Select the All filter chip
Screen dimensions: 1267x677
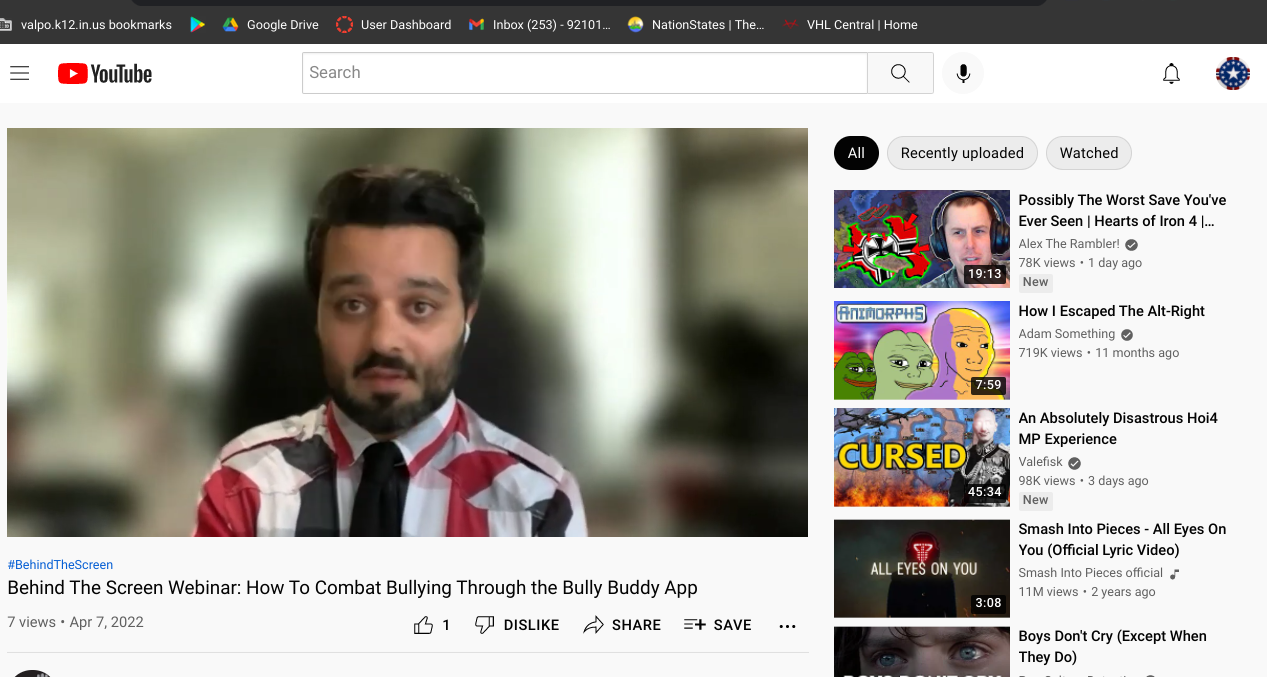(x=856, y=153)
